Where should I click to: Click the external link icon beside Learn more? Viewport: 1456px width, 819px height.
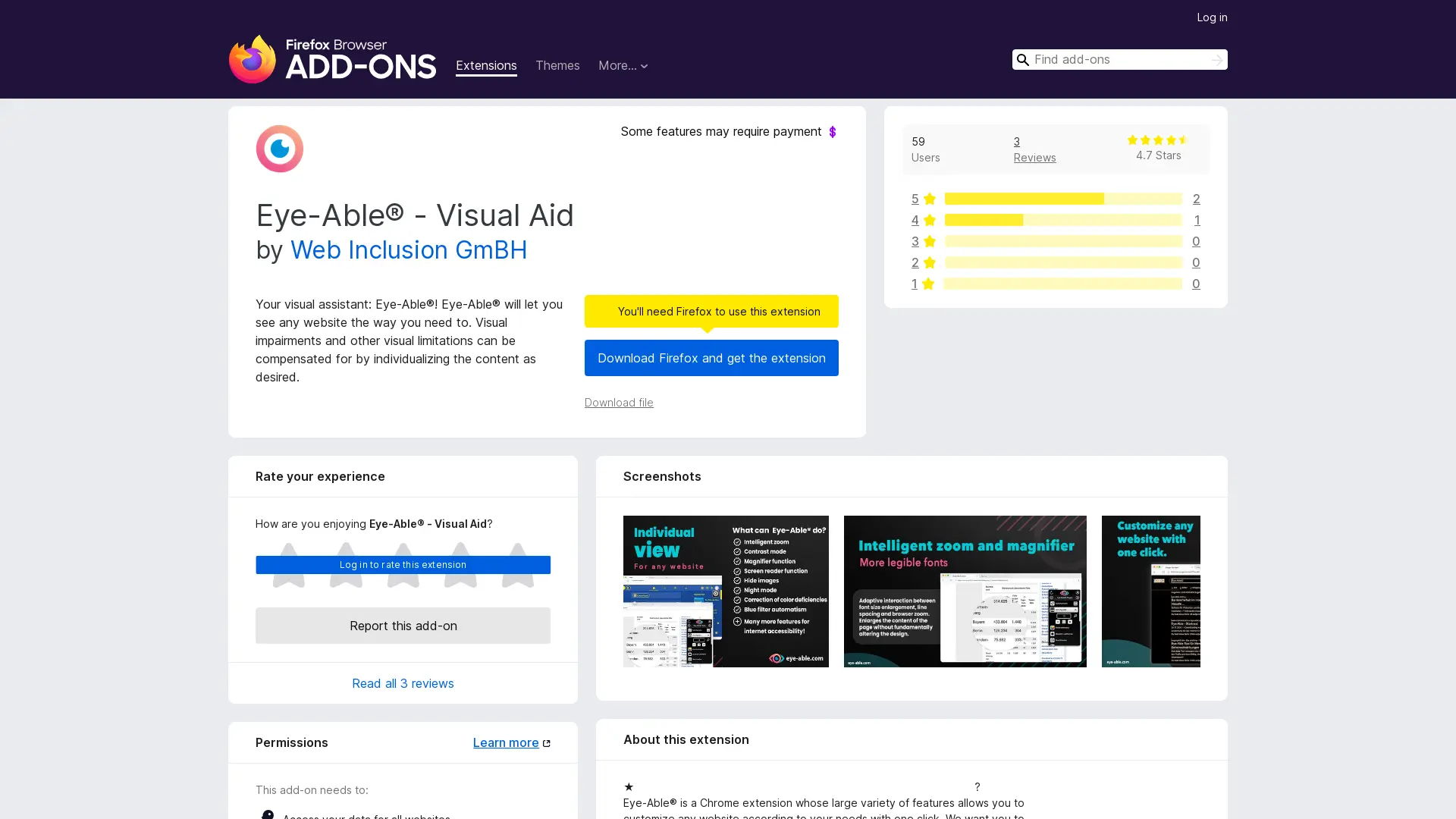pos(546,743)
